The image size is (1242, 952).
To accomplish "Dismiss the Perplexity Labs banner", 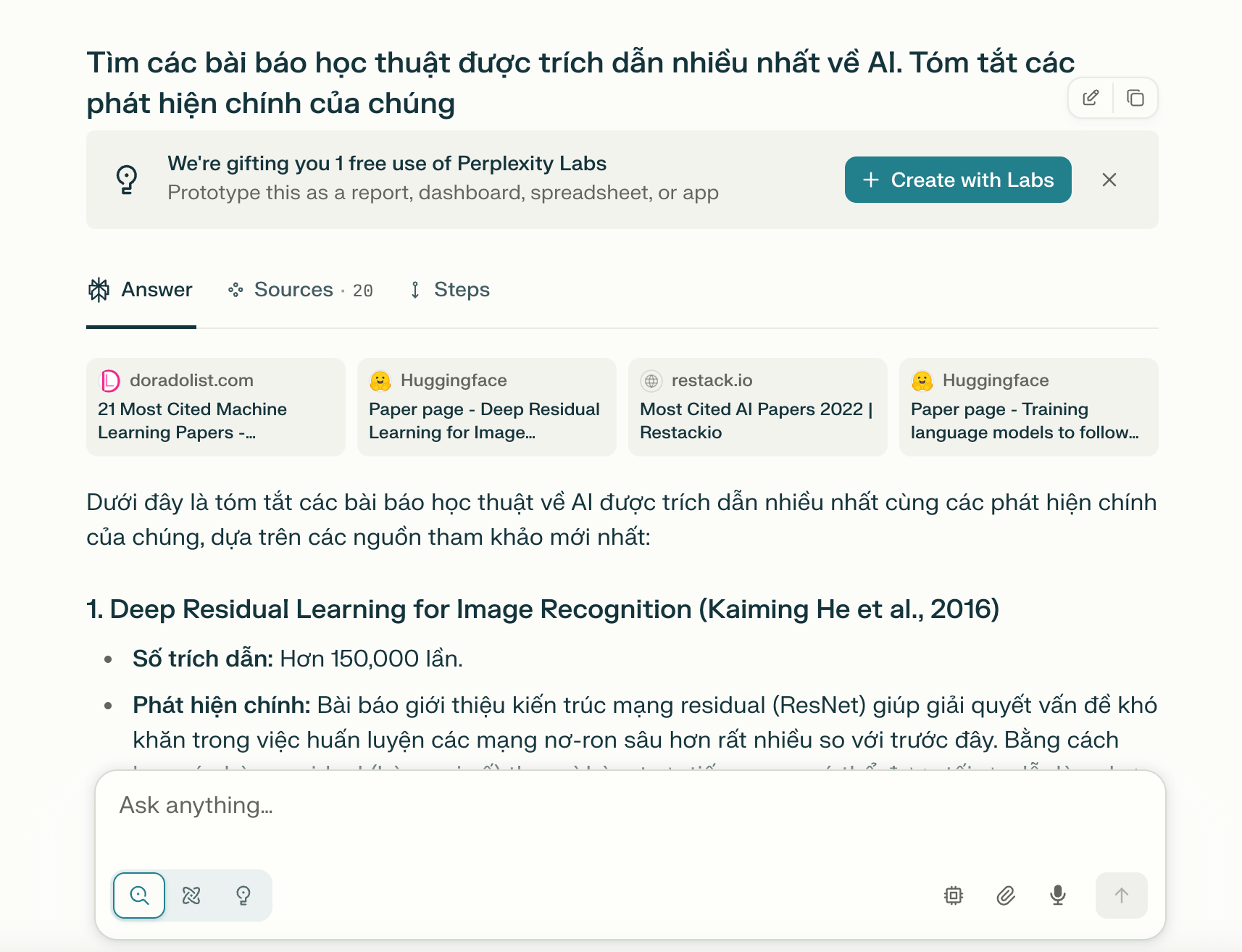I will 1109,180.
